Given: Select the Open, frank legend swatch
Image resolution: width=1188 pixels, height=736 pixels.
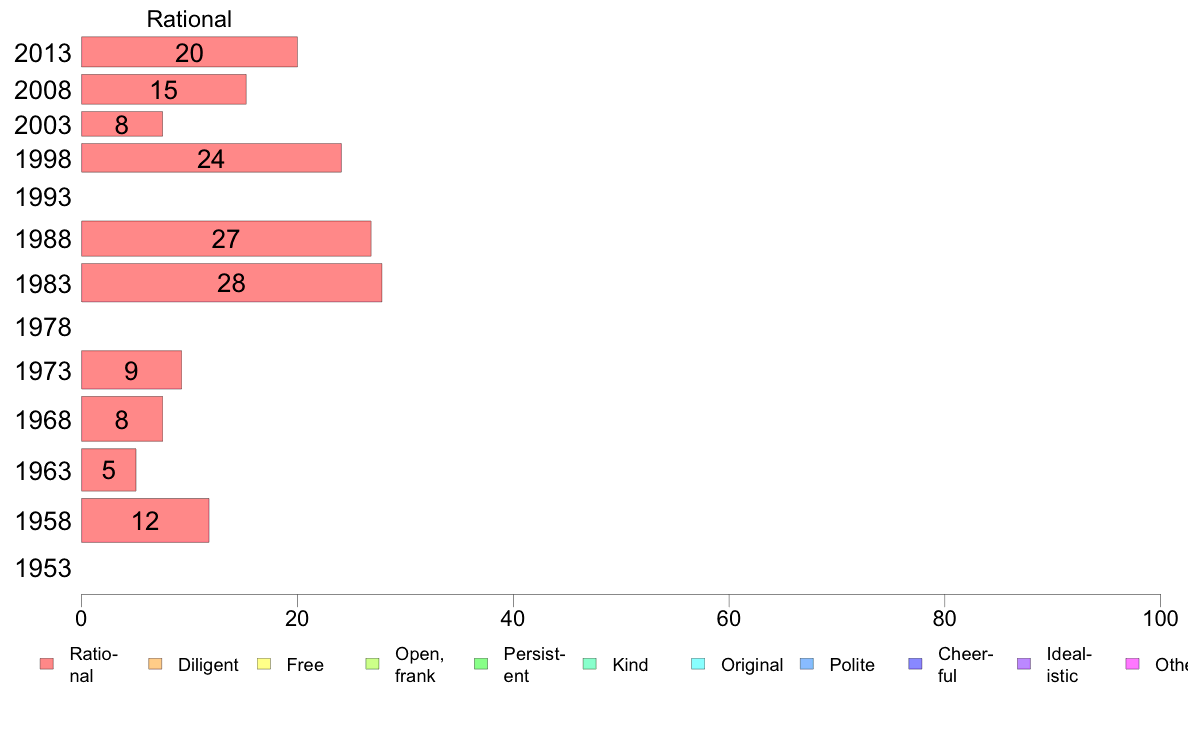Looking at the screenshot, I should (x=372, y=664).
